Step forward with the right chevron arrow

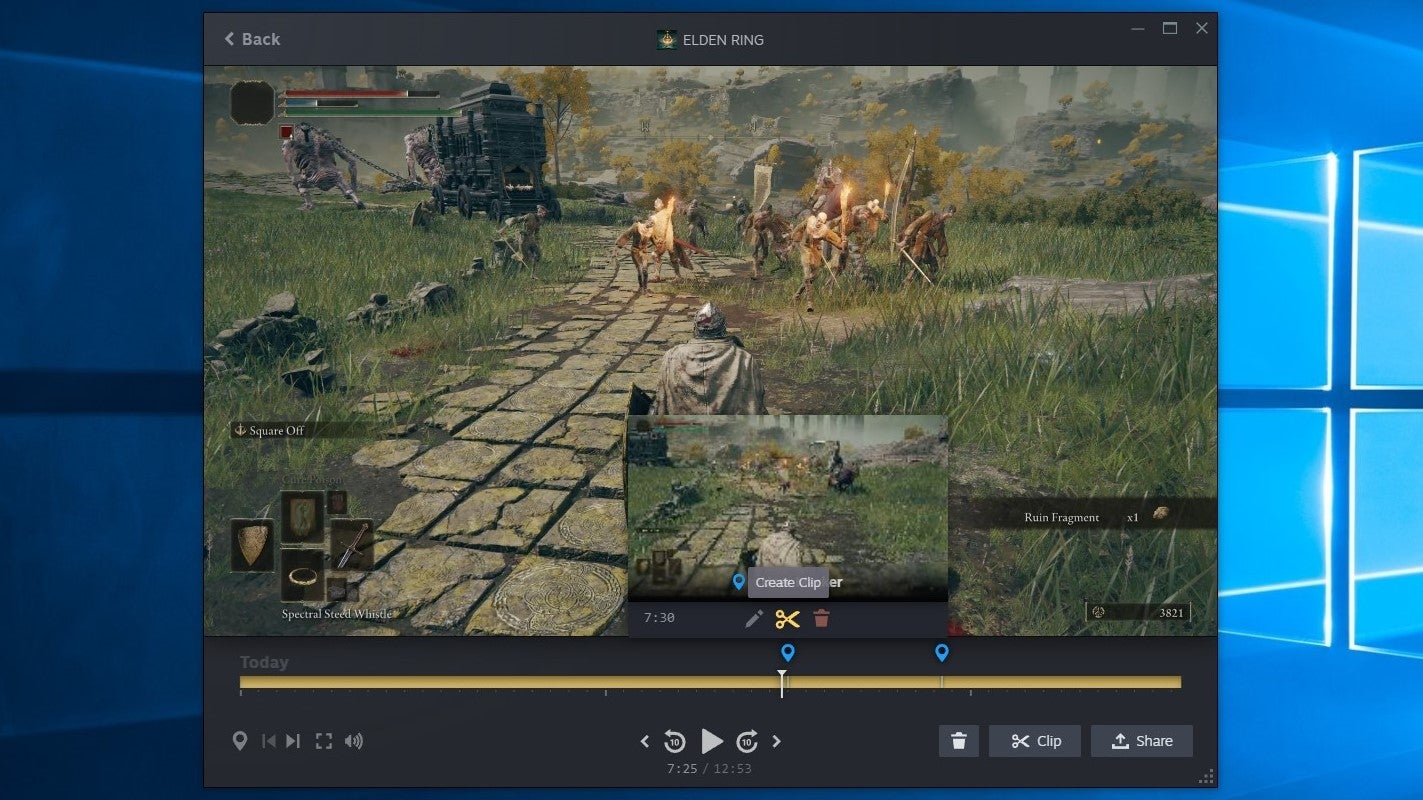click(778, 741)
